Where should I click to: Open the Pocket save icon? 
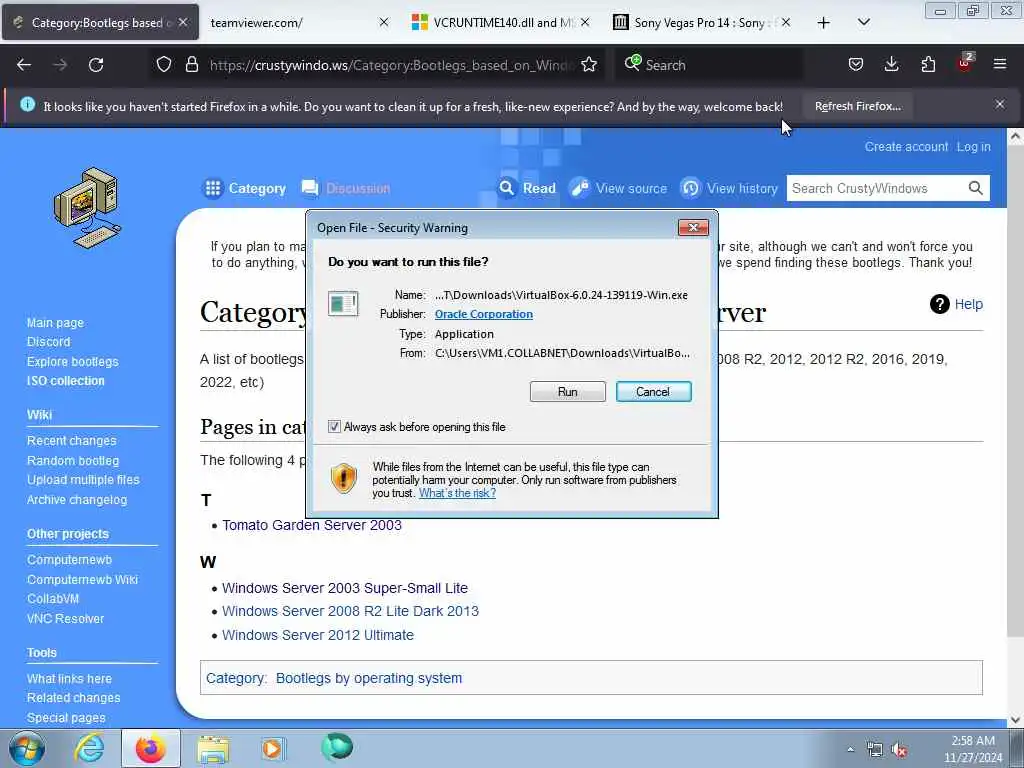click(x=856, y=65)
